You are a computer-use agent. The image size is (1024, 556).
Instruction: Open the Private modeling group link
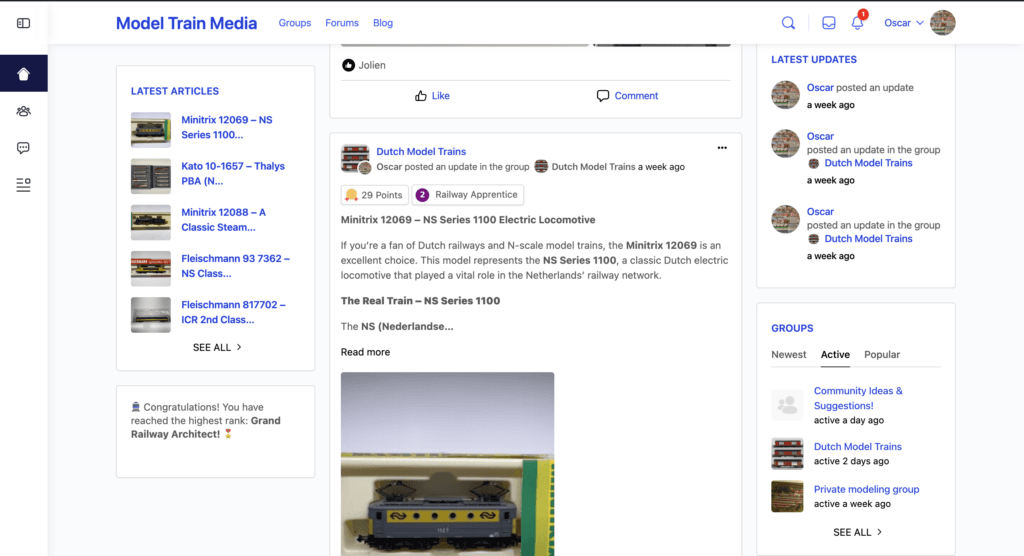pos(866,490)
